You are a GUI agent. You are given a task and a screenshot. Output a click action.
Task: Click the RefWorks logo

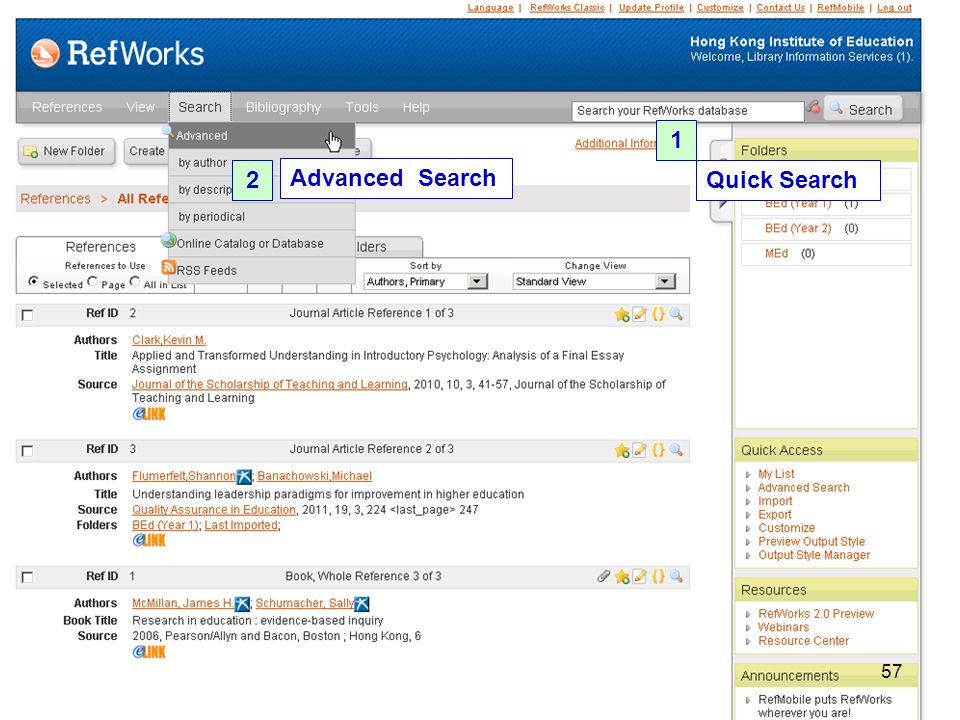click(x=117, y=53)
